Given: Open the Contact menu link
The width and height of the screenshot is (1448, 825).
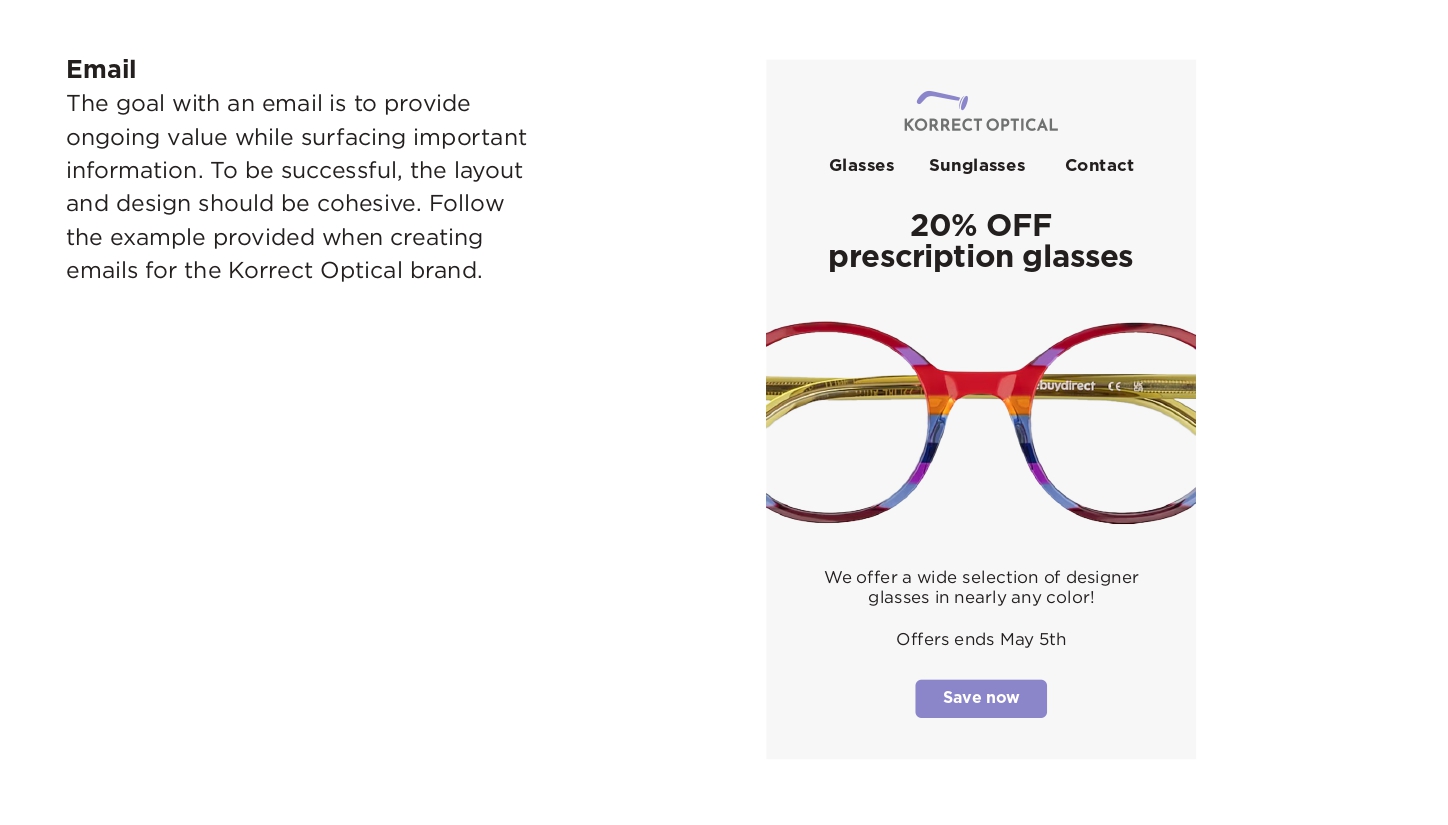Looking at the screenshot, I should click(1099, 165).
